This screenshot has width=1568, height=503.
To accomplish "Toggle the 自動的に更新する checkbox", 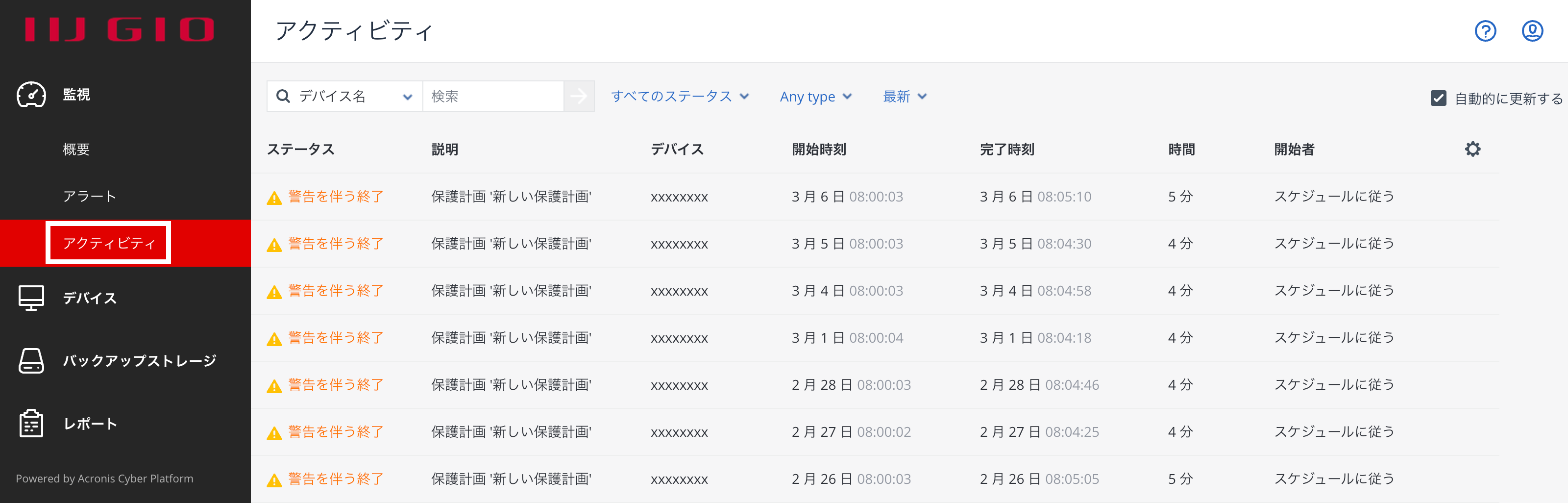I will [x=1438, y=98].
